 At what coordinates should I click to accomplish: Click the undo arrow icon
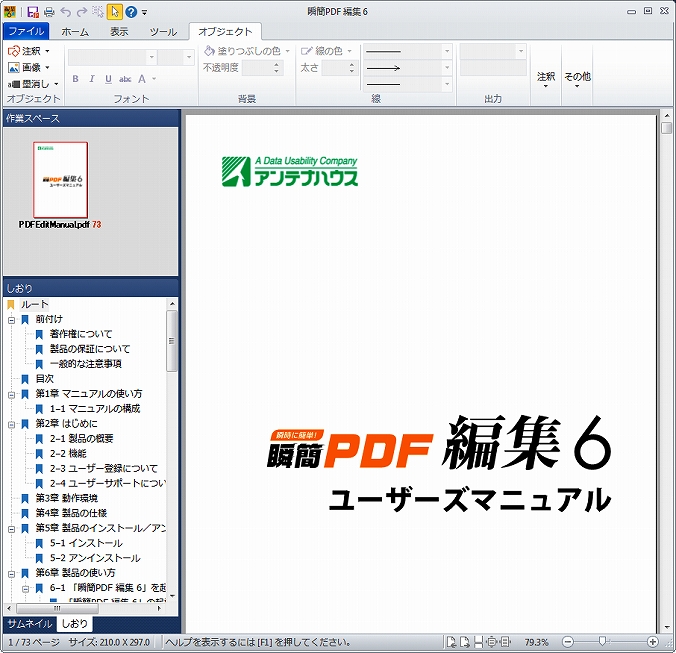(66, 12)
